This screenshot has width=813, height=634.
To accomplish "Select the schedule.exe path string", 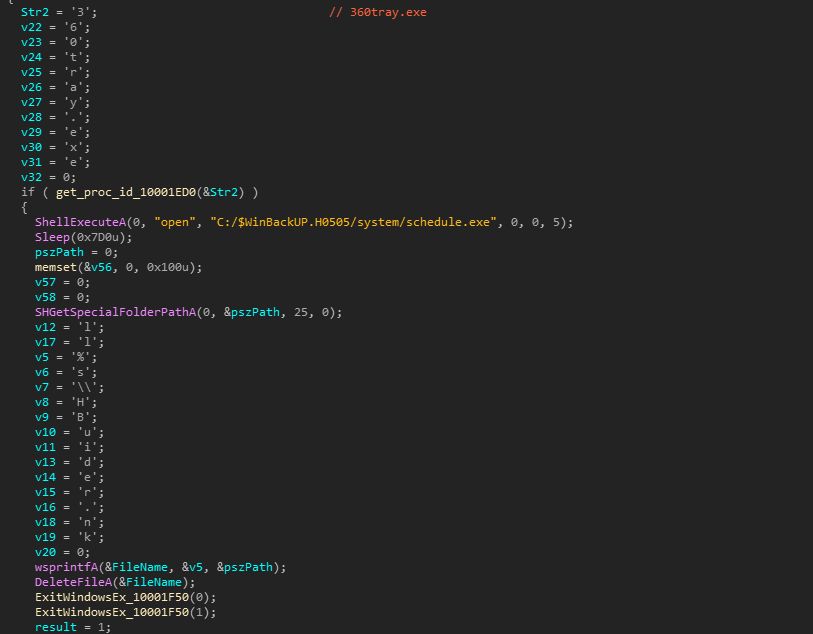I will point(353,222).
